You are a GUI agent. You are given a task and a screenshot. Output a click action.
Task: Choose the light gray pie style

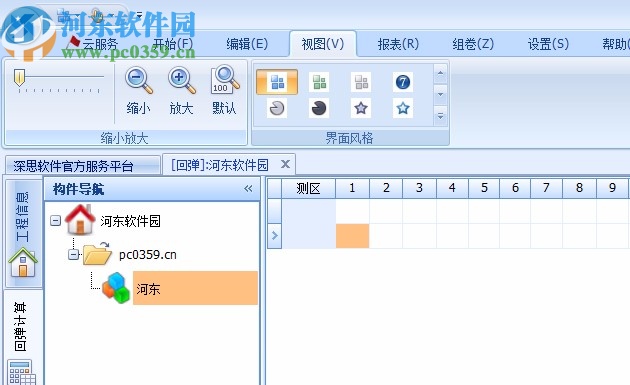(277, 108)
